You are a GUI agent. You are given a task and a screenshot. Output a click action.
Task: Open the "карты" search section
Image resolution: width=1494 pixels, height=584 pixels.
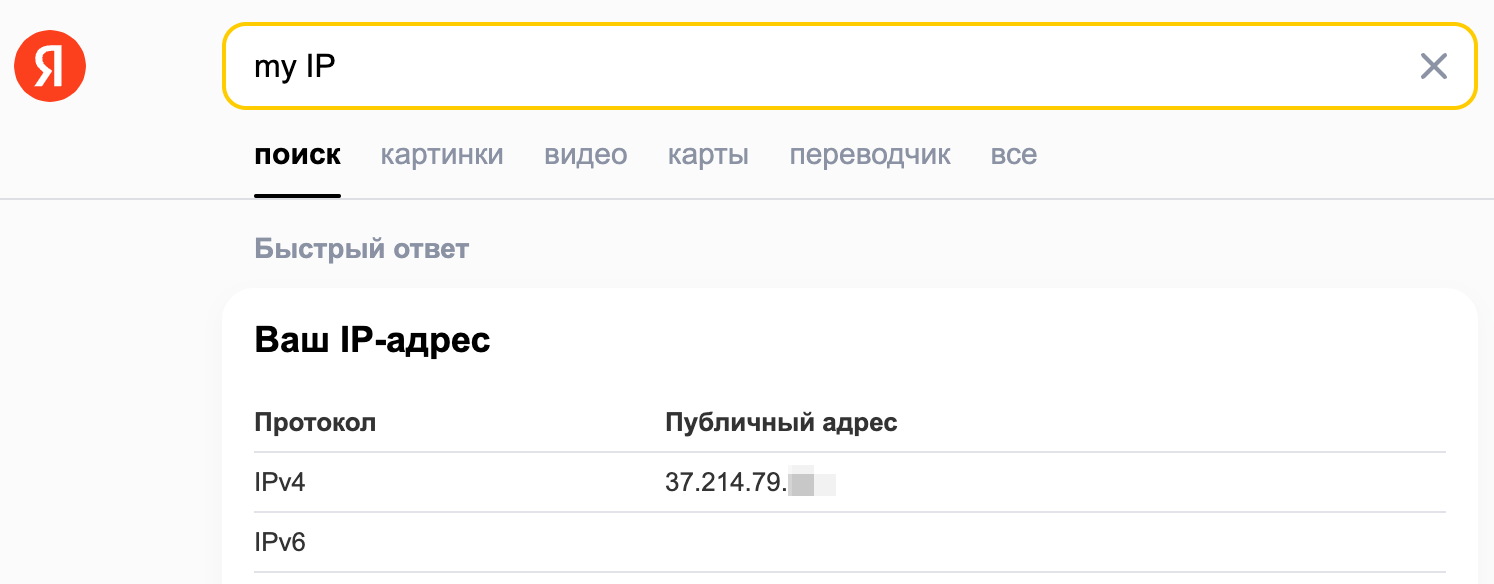[x=707, y=154]
